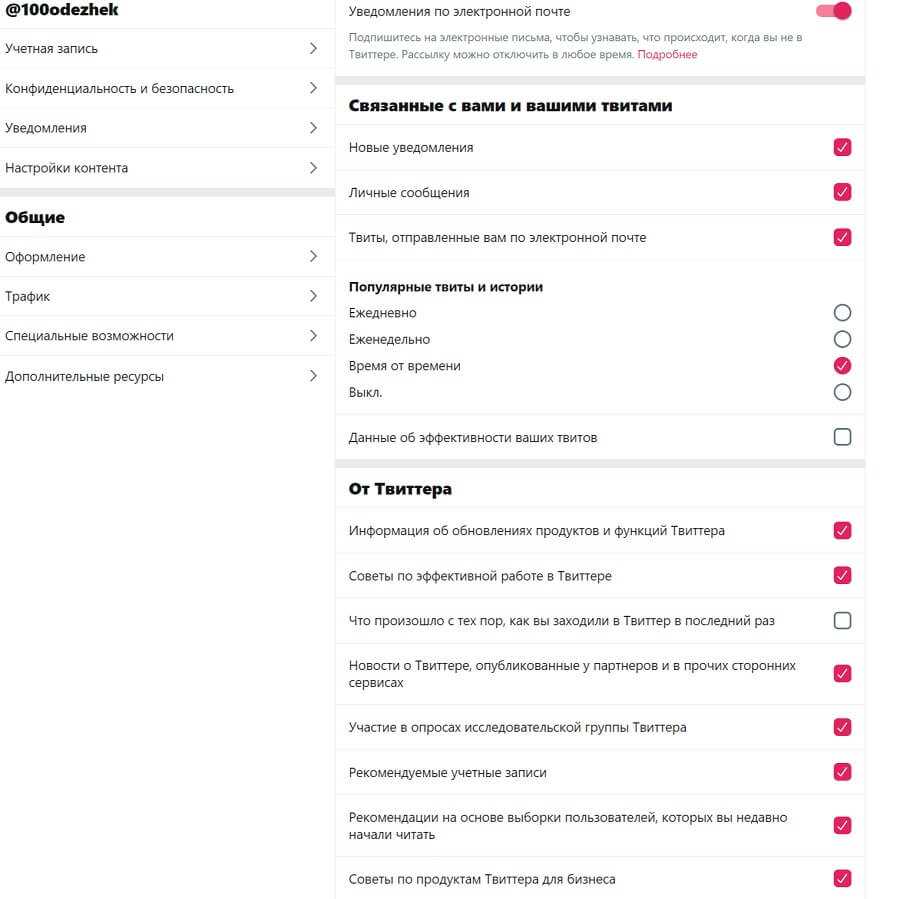Viewport: 900px width, 899px height.
Task: Click Дополнительные ресурсы arrow icon
Action: (x=313, y=376)
